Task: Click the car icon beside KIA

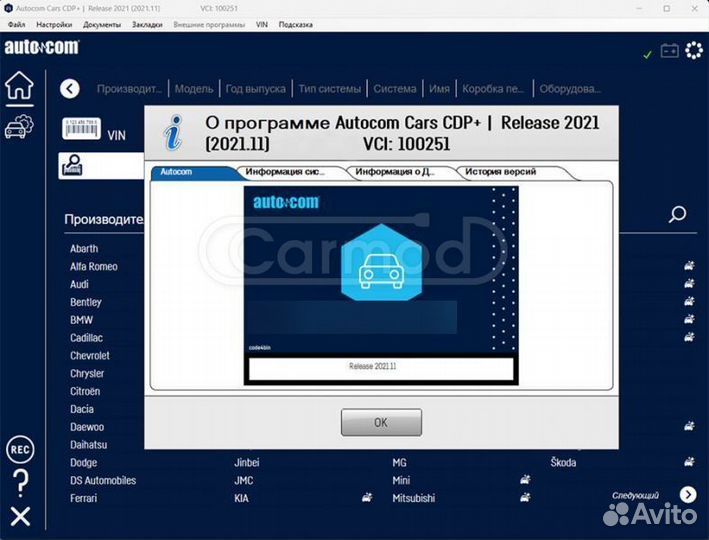Action: click(x=367, y=497)
